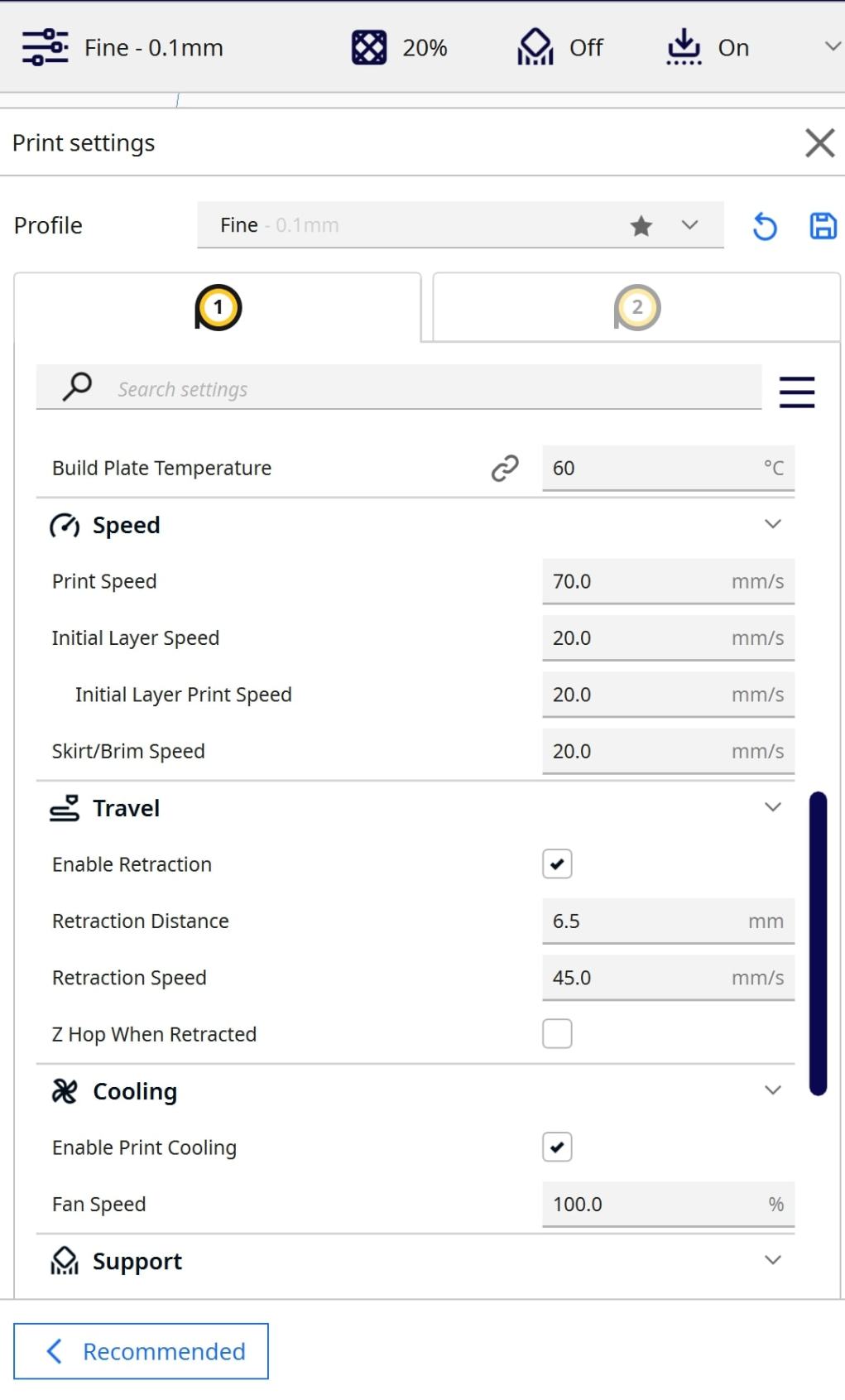
Task: Click the profile sliders icon at top left
Action: (45, 47)
